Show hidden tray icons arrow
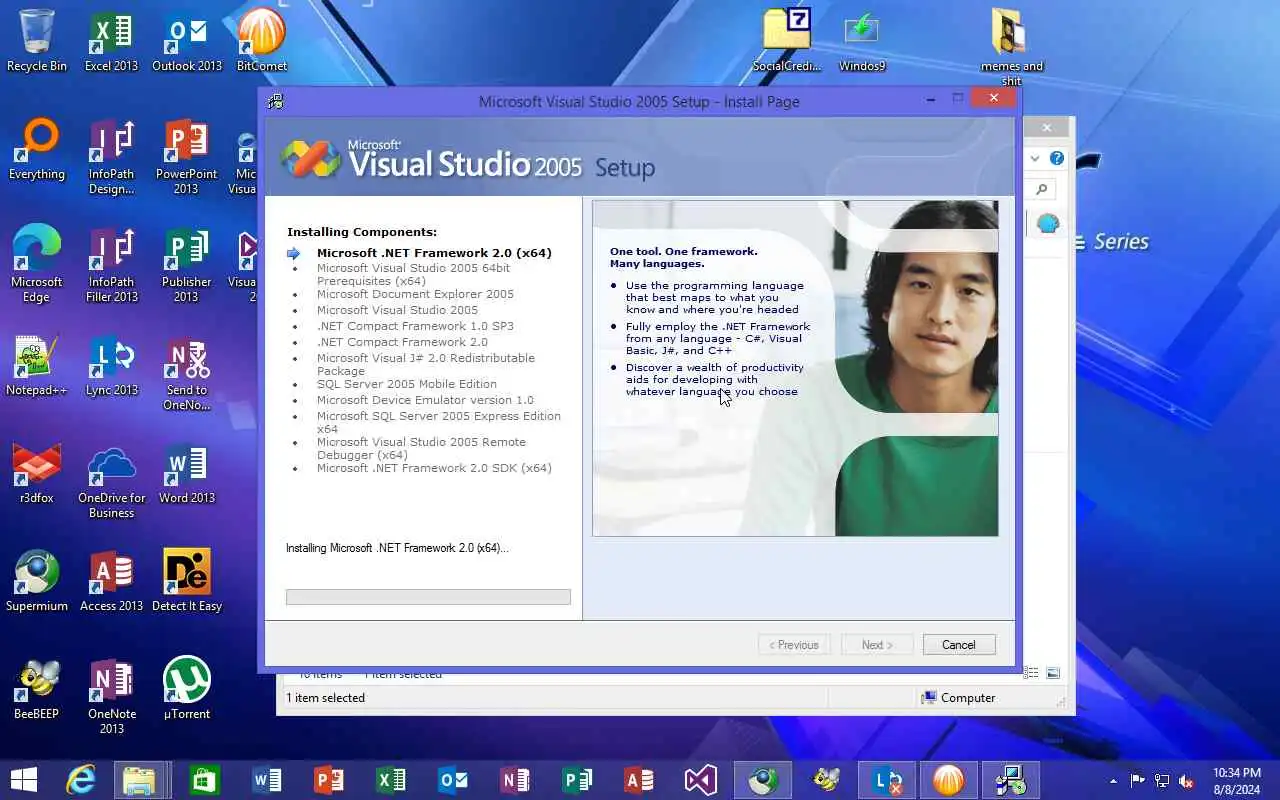 (1113, 781)
